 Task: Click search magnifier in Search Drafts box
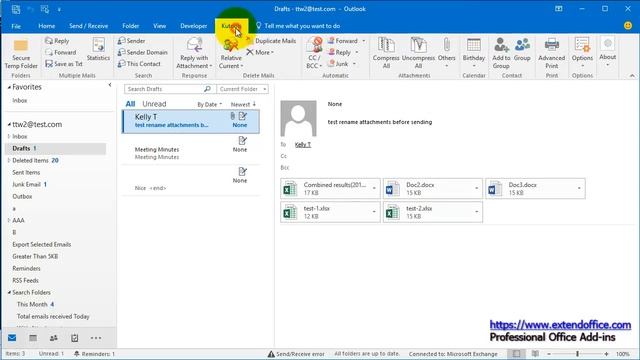click(207, 89)
